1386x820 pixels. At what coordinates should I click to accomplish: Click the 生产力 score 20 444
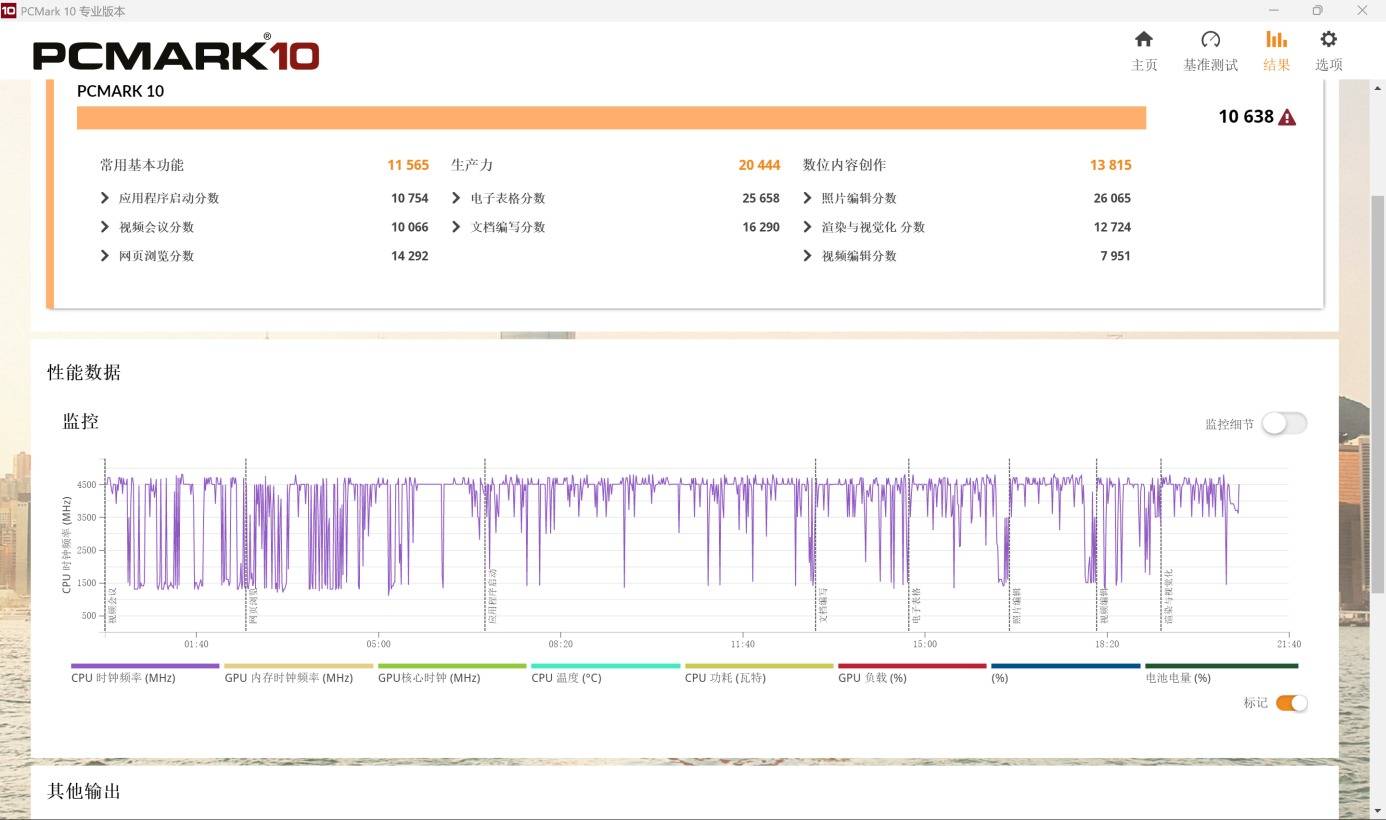(x=759, y=165)
